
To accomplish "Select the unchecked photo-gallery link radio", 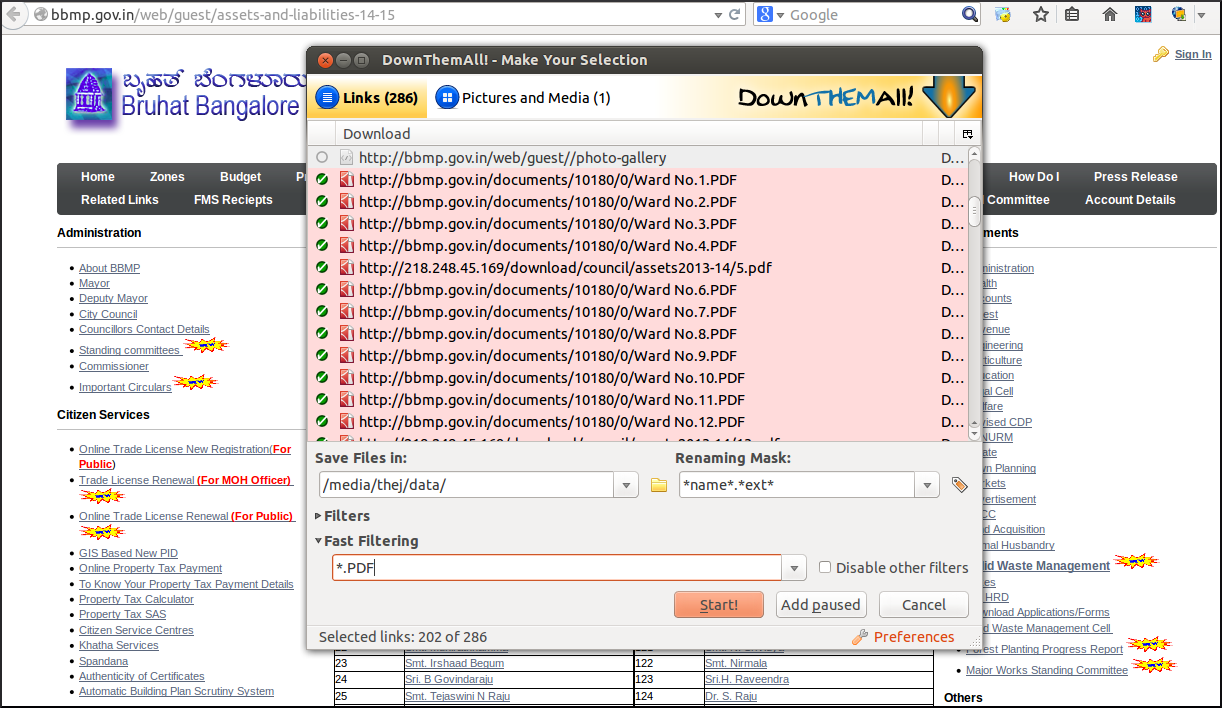I will 322,157.
